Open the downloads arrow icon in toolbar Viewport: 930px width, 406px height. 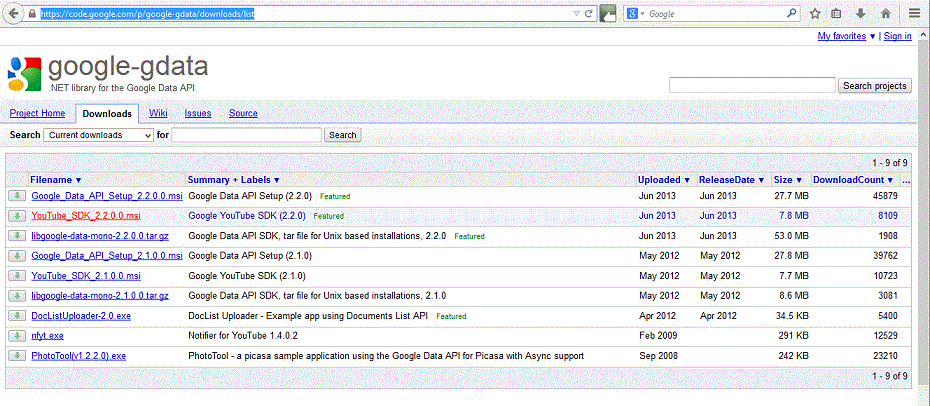861,13
